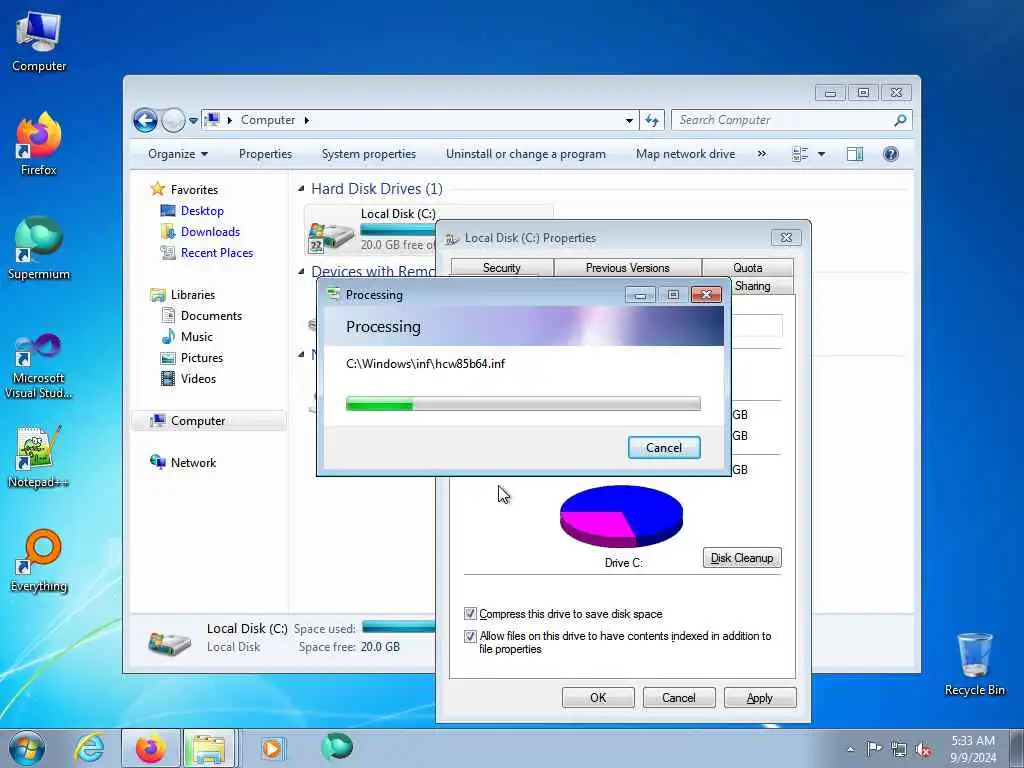Open the Organize dropdown menu
The image size is (1024, 768).
pos(178,154)
